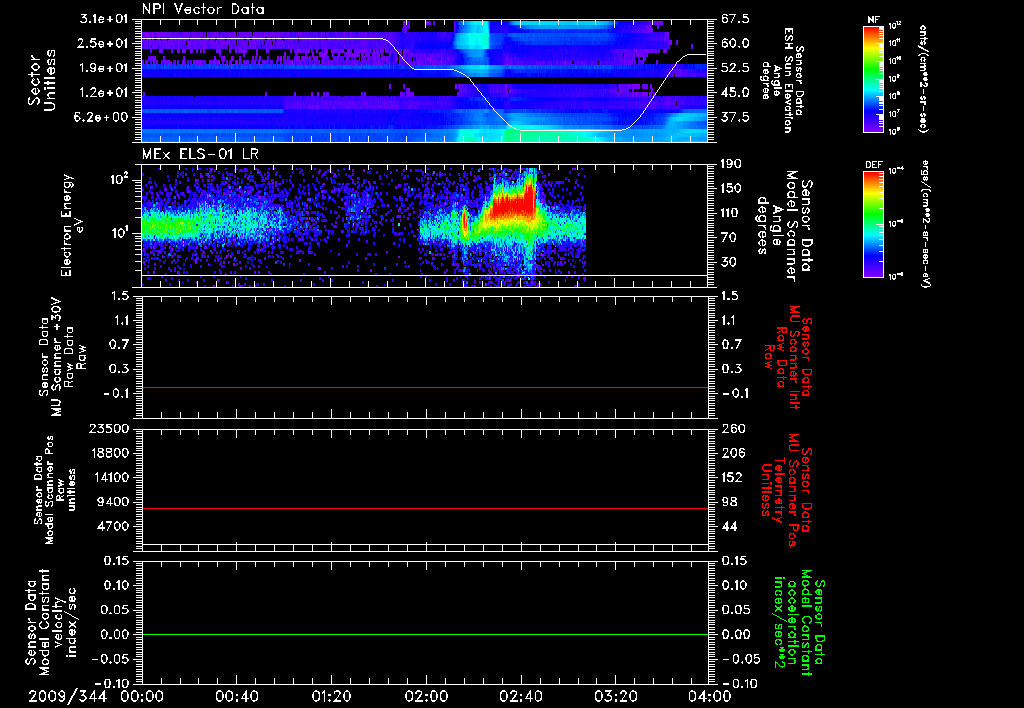Select the "Sector Unitless" axis title

point(42,80)
